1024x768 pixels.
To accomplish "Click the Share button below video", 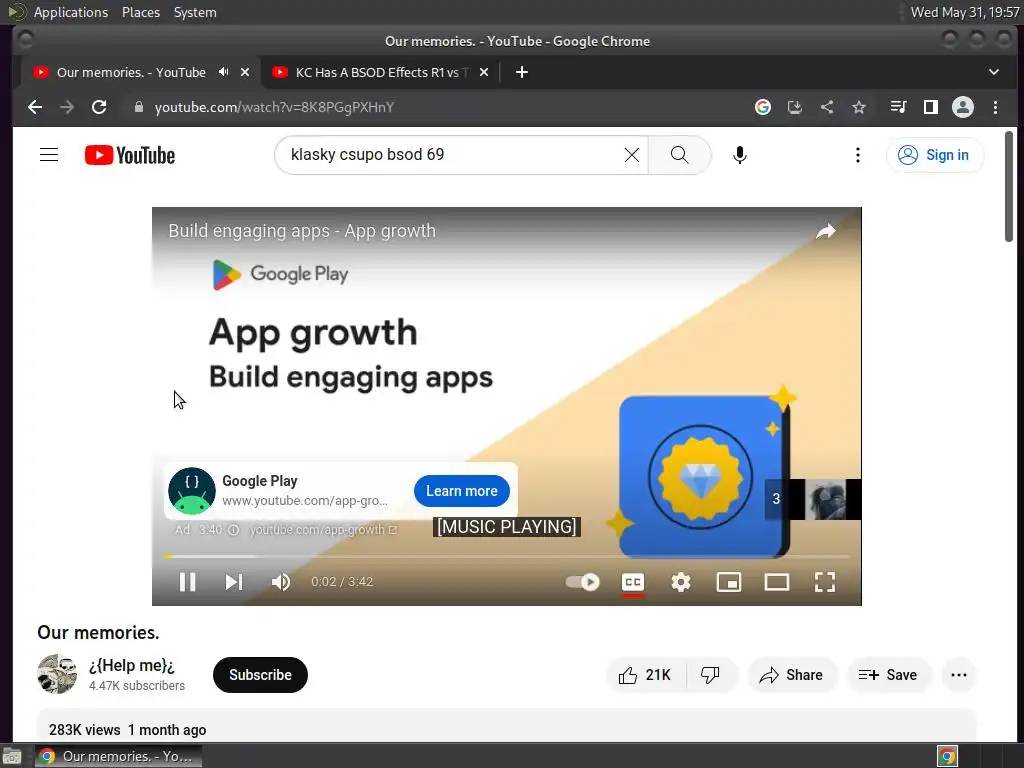I will (791, 675).
